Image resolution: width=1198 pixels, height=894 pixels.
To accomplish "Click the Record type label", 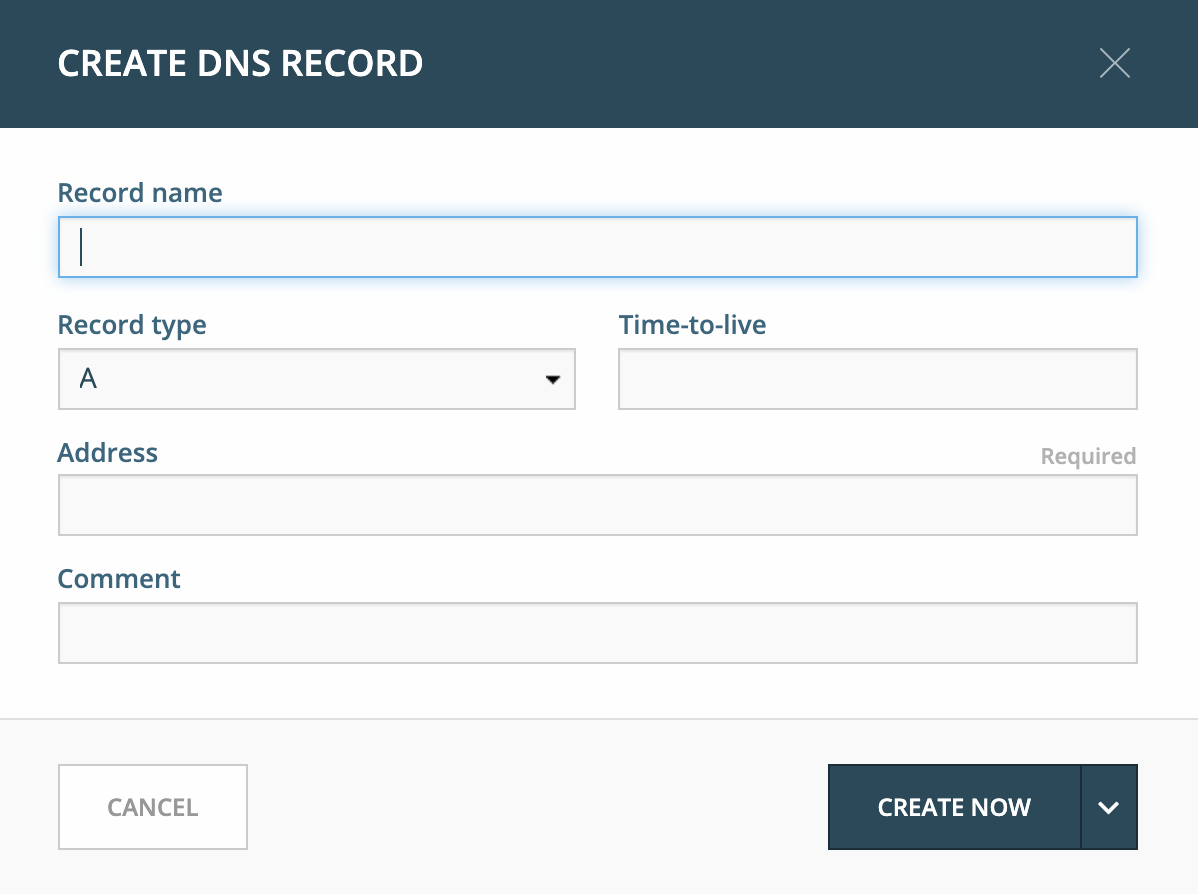I will coord(132,325).
